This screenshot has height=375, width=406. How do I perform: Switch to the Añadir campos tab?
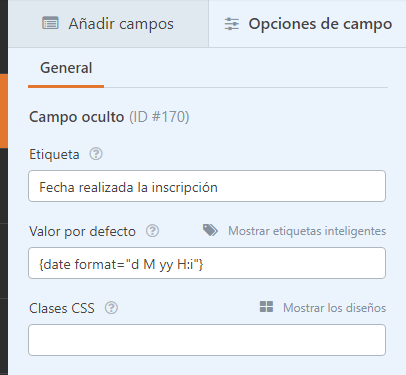(108, 24)
